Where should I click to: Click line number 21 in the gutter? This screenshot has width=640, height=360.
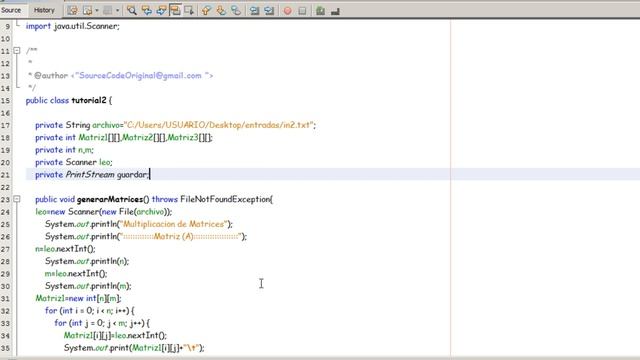click(5, 175)
